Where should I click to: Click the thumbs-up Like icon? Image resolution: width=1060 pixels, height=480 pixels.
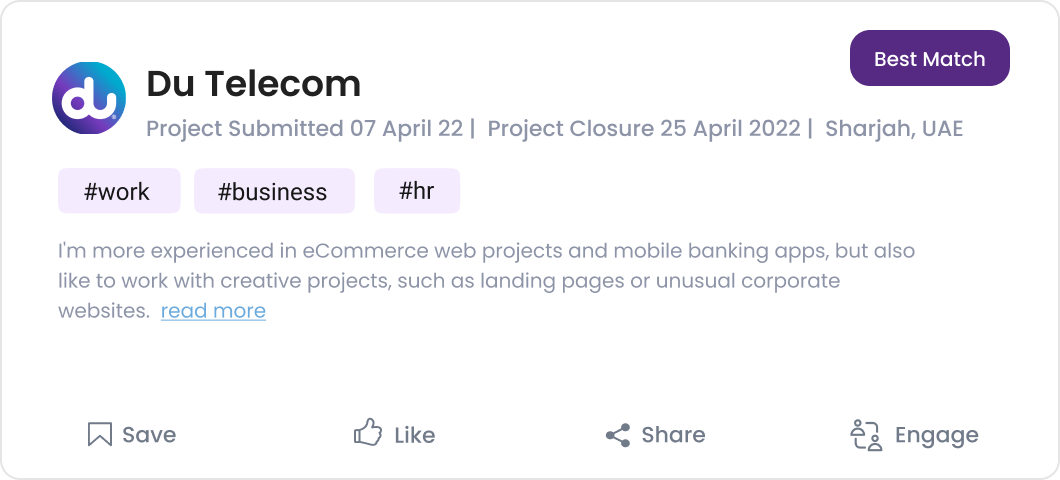pos(368,433)
